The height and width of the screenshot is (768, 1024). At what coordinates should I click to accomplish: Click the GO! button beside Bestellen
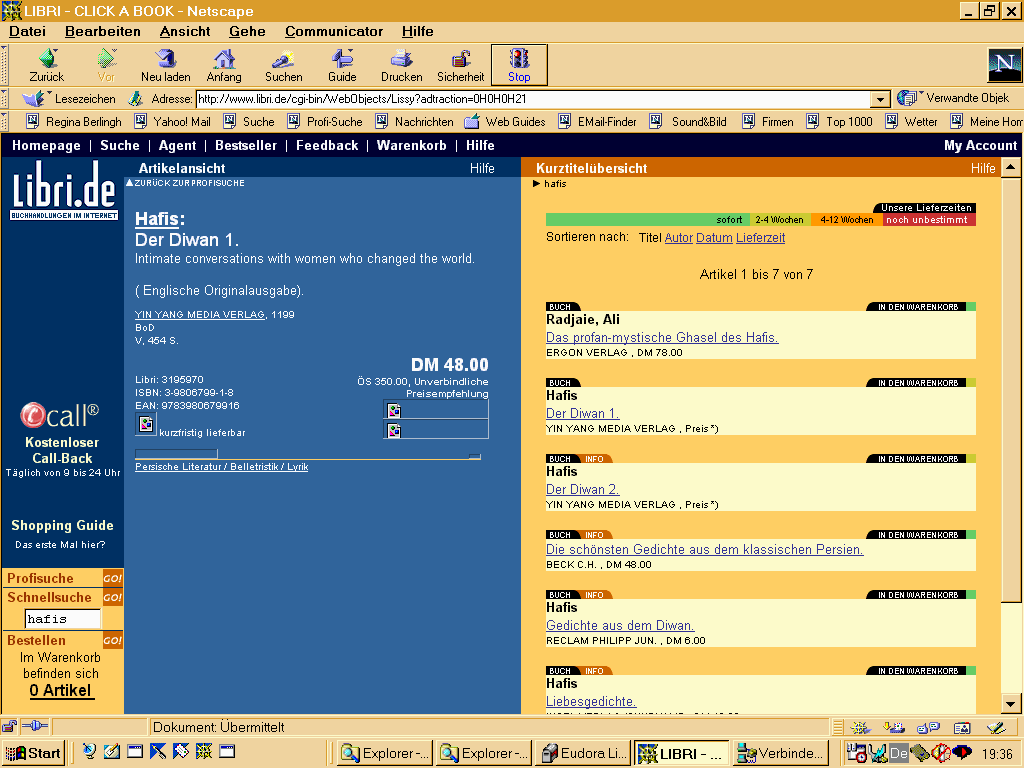tap(112, 640)
